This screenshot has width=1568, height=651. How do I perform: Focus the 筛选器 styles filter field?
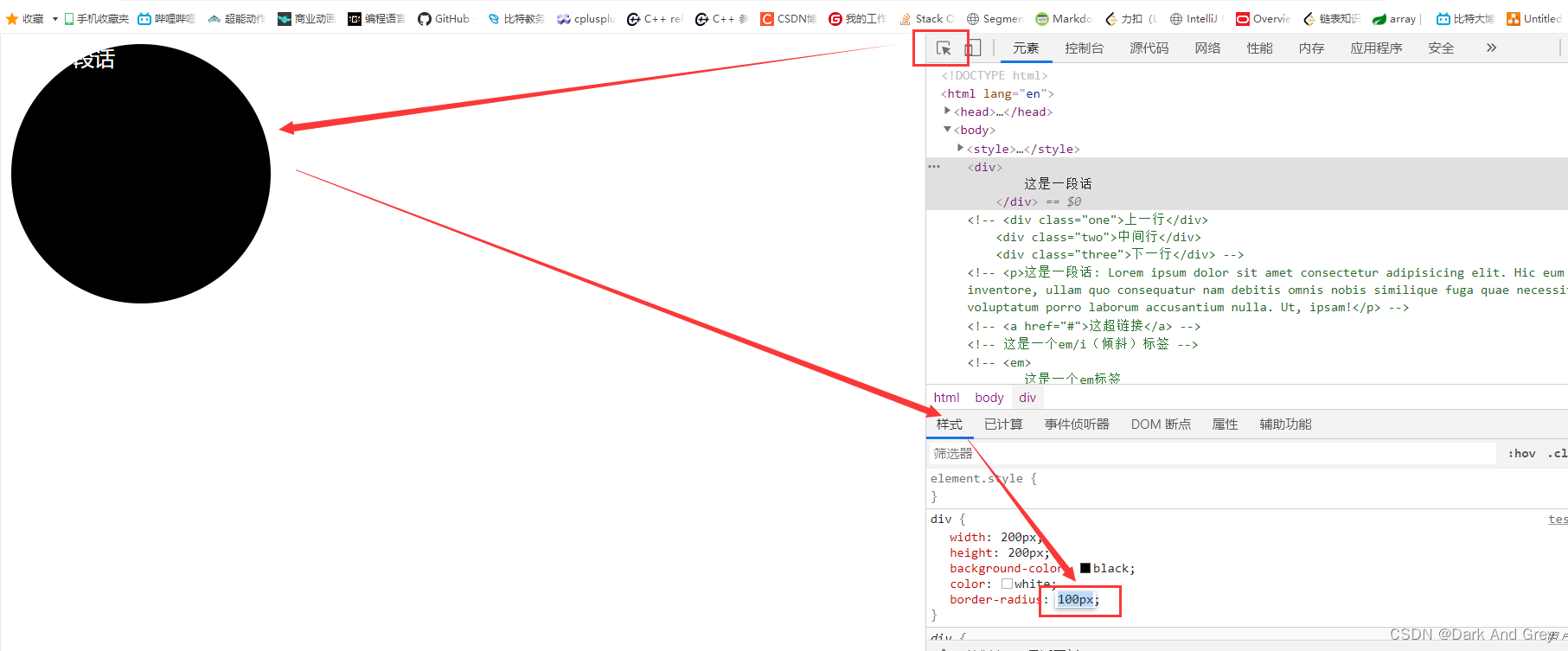tap(1212, 453)
